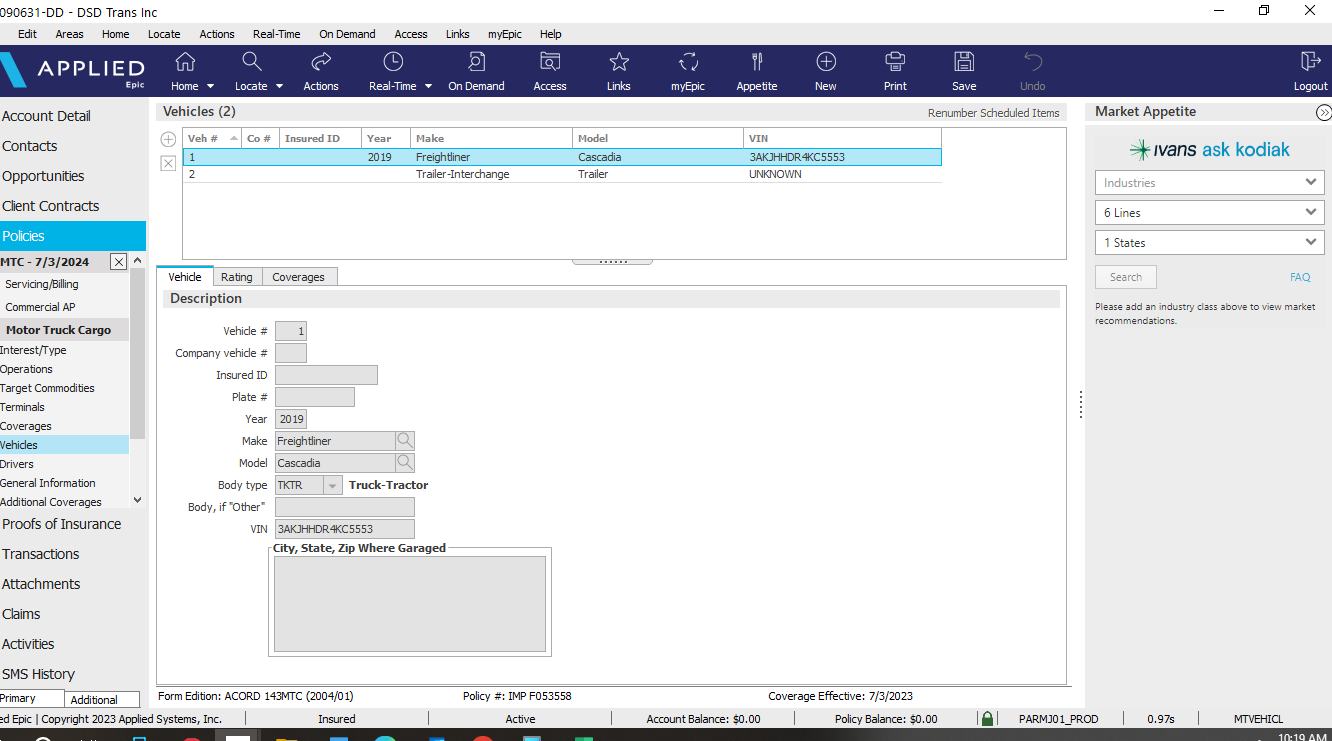This screenshot has width=1332, height=741.
Task: Click the Logout icon
Action: (1310, 62)
